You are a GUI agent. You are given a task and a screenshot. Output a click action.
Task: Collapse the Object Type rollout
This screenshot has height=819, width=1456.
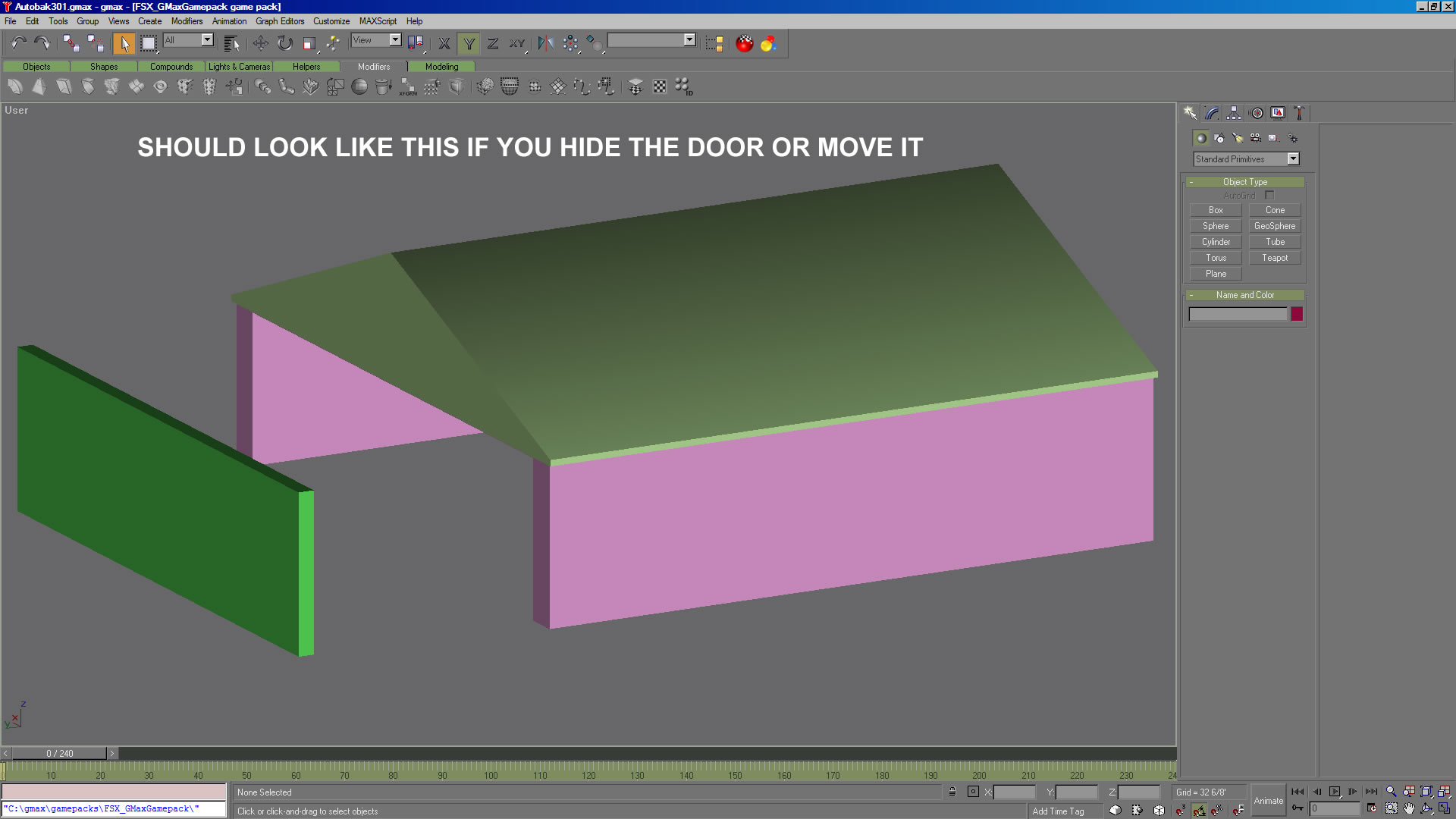pos(1244,182)
